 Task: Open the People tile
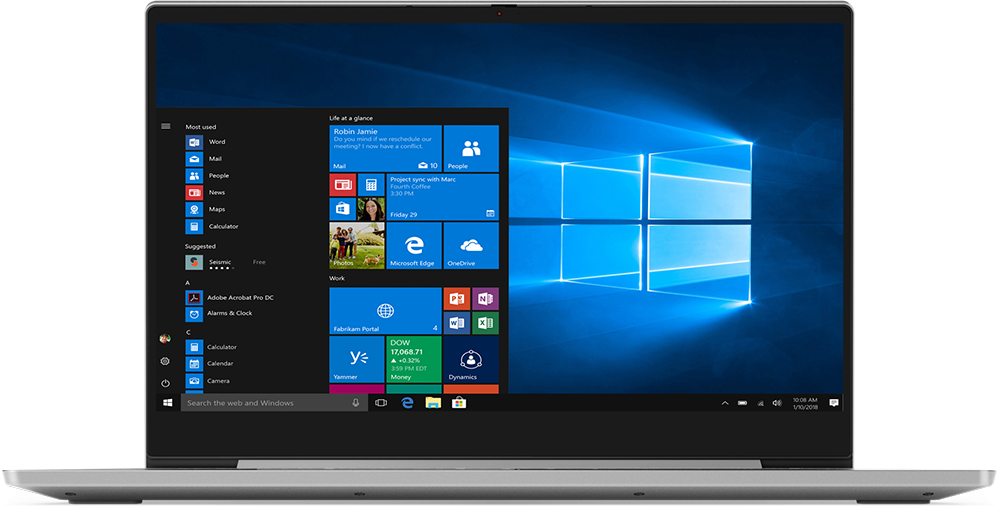pyautogui.click(x=471, y=148)
